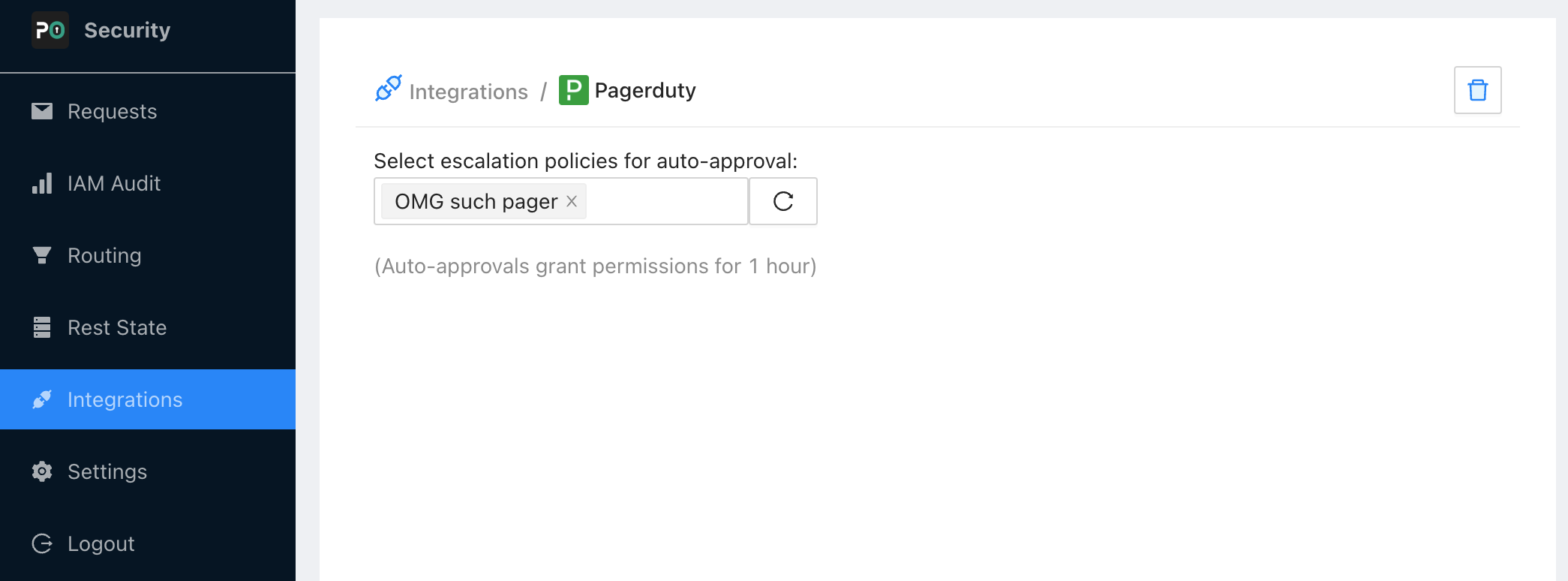Click the Routing funnel icon
The height and width of the screenshot is (581, 1568).
click(x=42, y=255)
